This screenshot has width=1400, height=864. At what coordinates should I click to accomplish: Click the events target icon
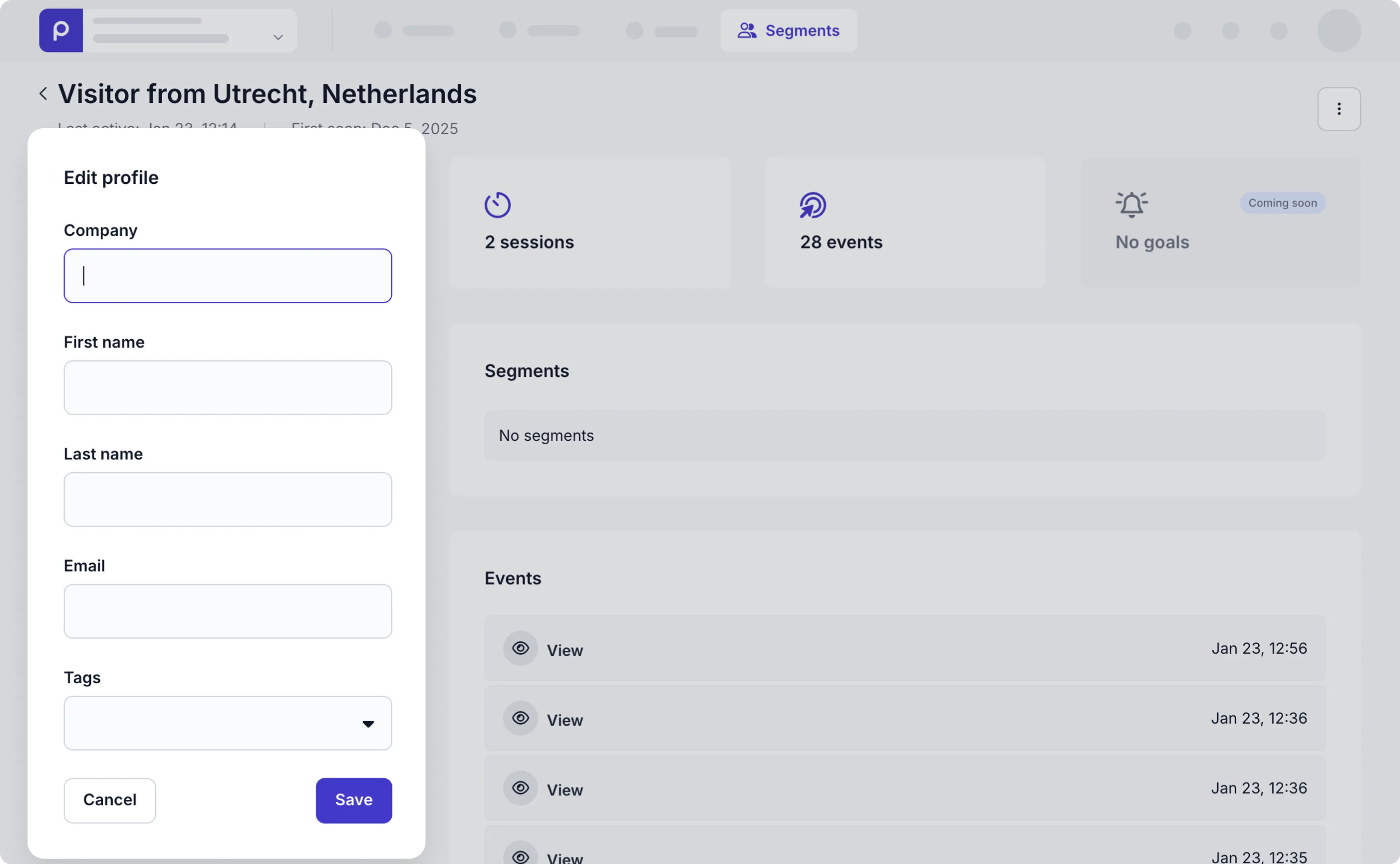pyautogui.click(x=813, y=205)
